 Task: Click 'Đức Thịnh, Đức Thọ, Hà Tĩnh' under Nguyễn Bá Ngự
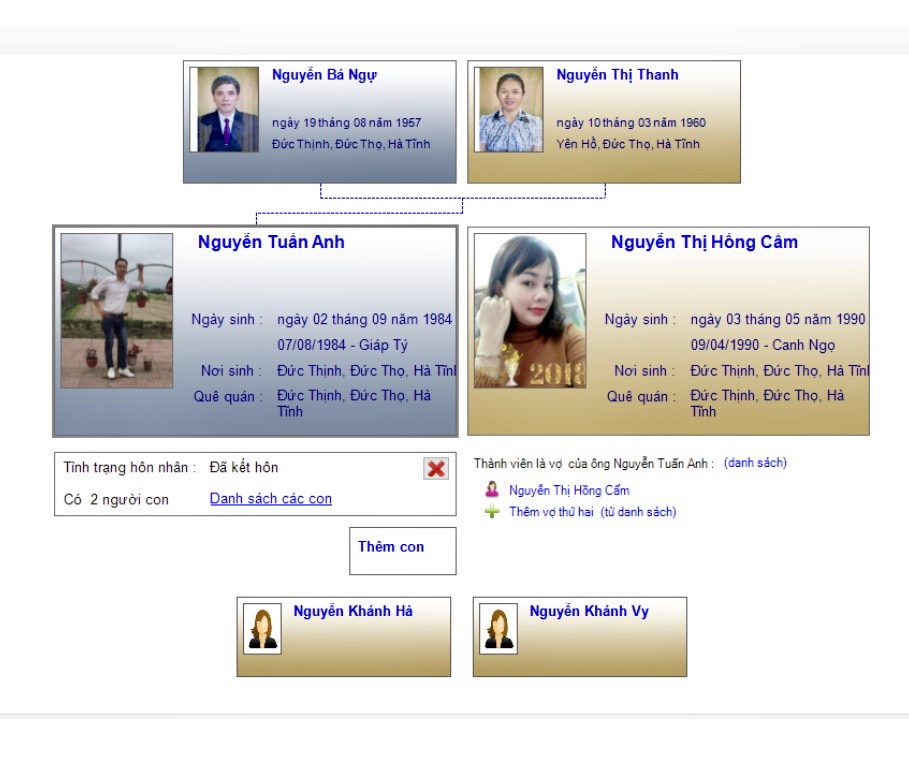pos(351,144)
